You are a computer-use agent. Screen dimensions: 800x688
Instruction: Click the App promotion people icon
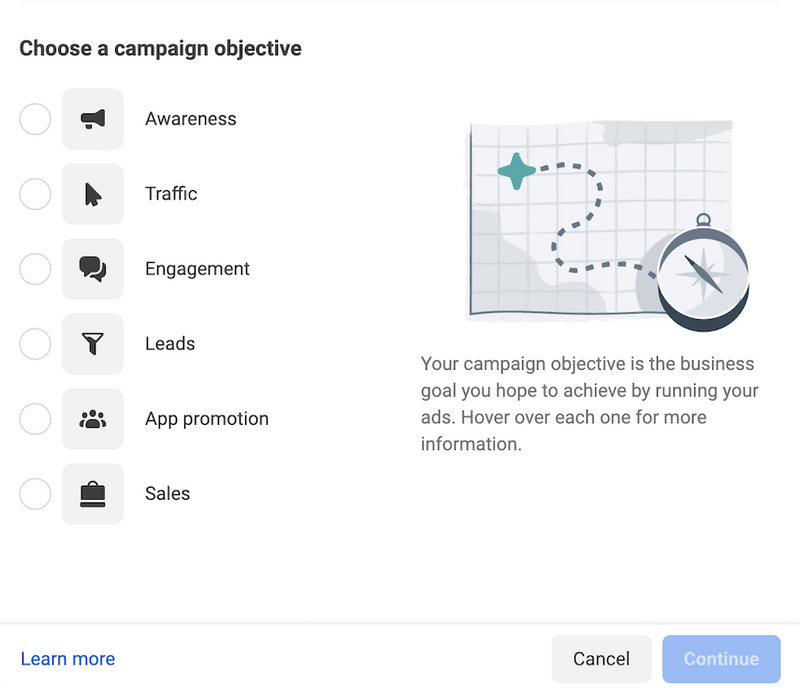click(x=92, y=419)
